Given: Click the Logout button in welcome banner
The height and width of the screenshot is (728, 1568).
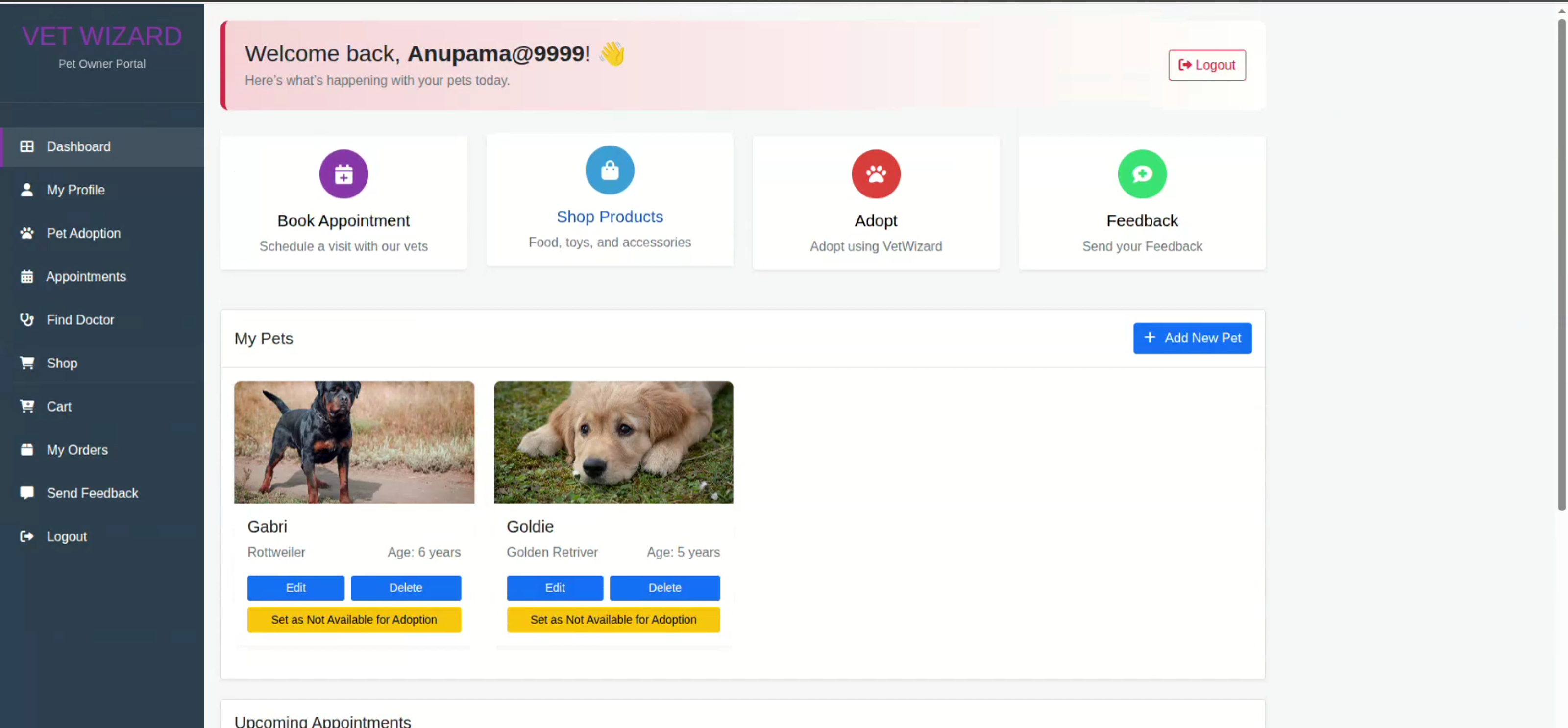Looking at the screenshot, I should [1206, 65].
